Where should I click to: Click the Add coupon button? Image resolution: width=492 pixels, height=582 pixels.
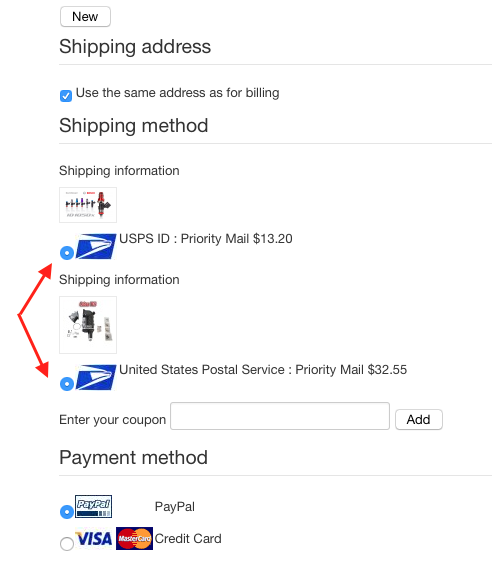click(419, 419)
